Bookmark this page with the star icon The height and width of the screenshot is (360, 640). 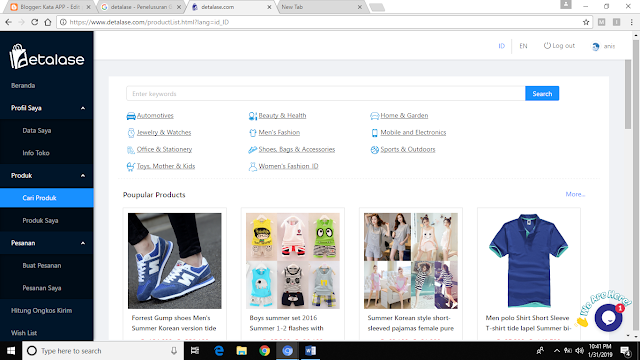pyautogui.click(x=586, y=22)
